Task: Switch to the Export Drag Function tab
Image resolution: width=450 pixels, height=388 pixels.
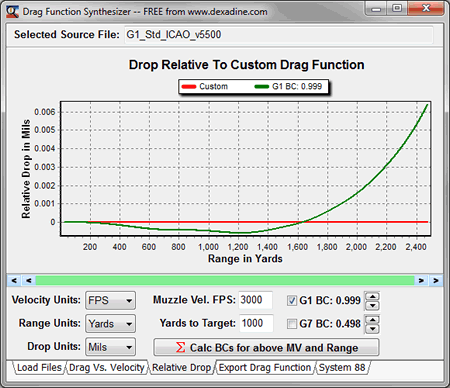Action: click(x=265, y=367)
